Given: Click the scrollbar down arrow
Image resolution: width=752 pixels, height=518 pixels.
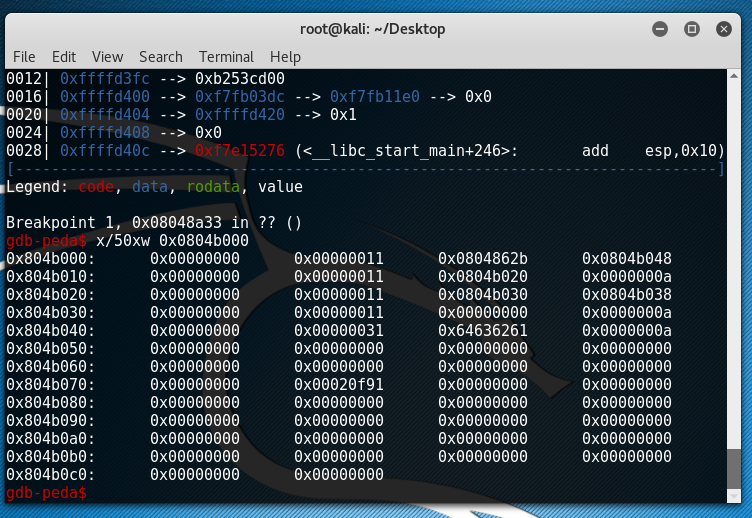Looking at the screenshot, I should coord(734,495).
